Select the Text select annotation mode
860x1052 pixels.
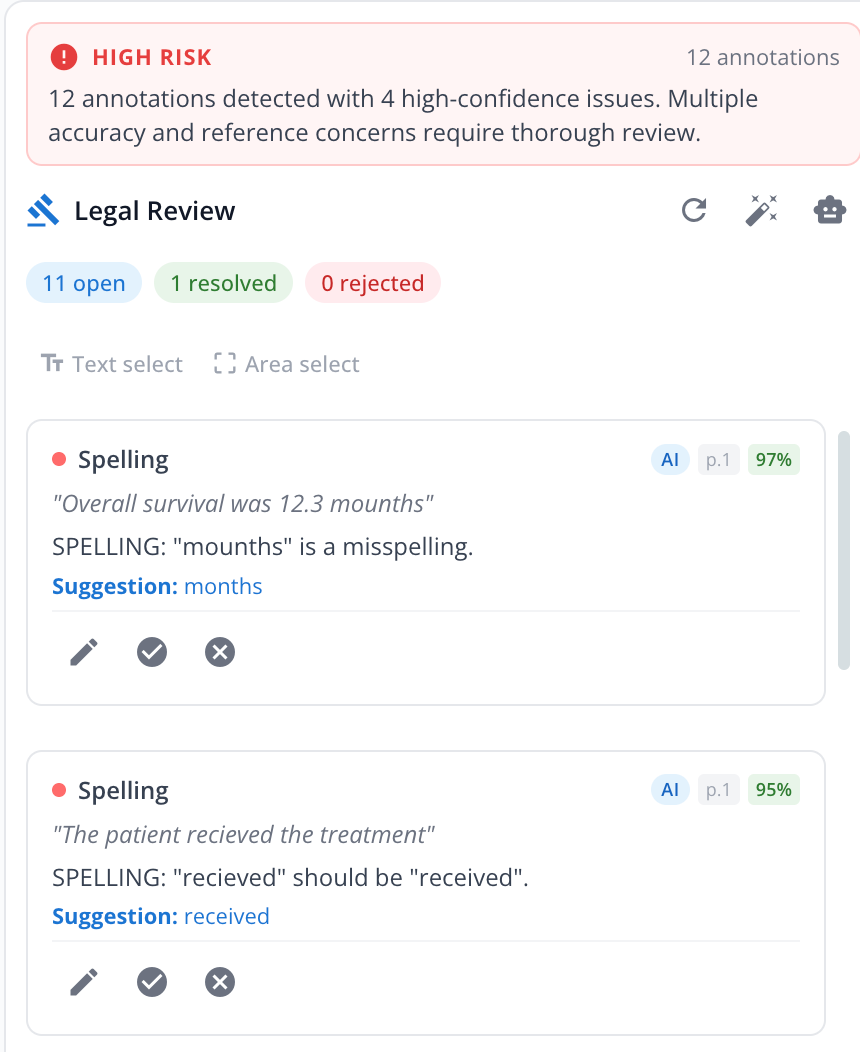(x=111, y=364)
